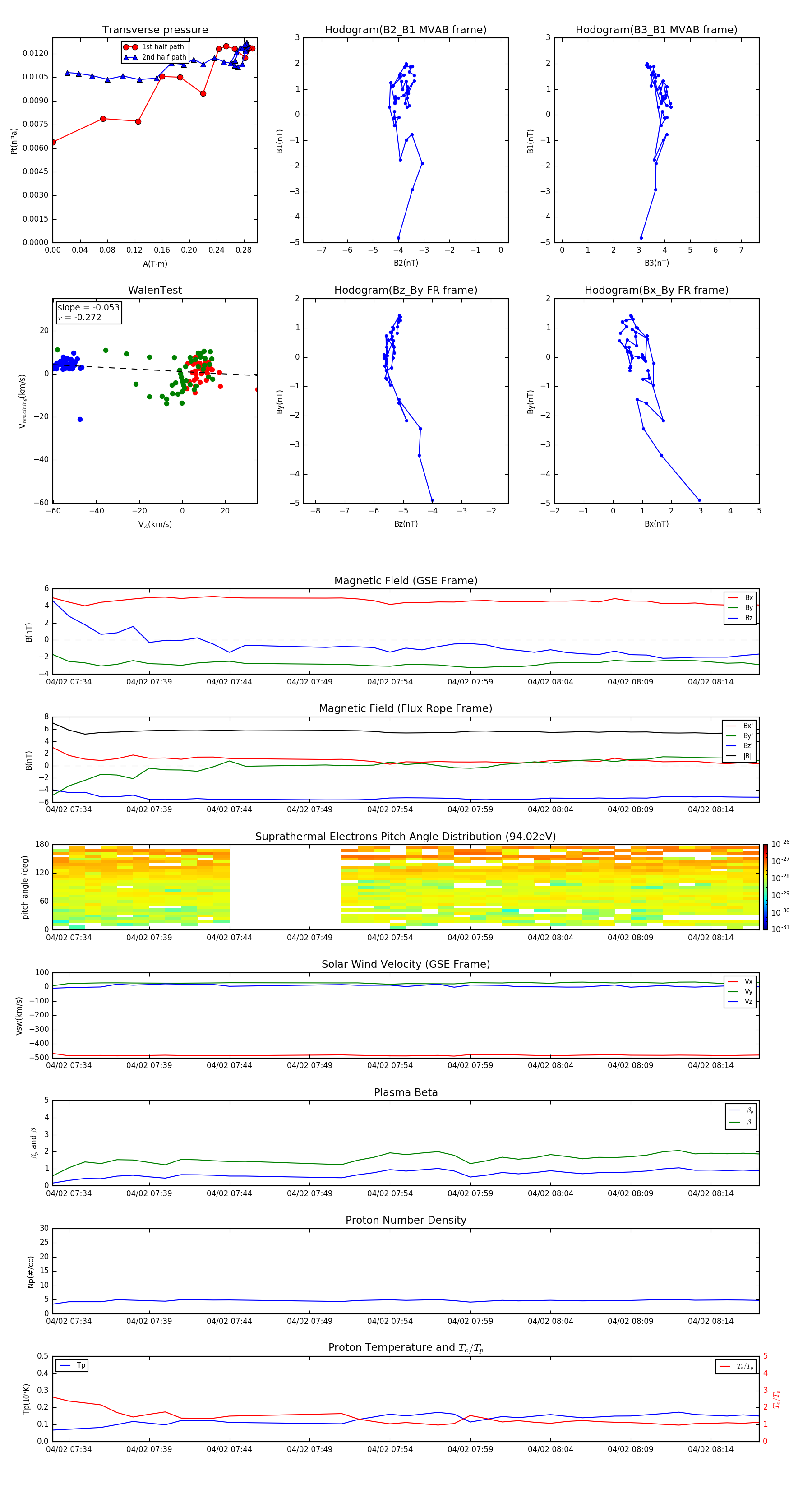Viewport: 812px width, 1489px height.
Task: Click the Bx entry in GSE legend
Action: pyautogui.click(x=740, y=598)
